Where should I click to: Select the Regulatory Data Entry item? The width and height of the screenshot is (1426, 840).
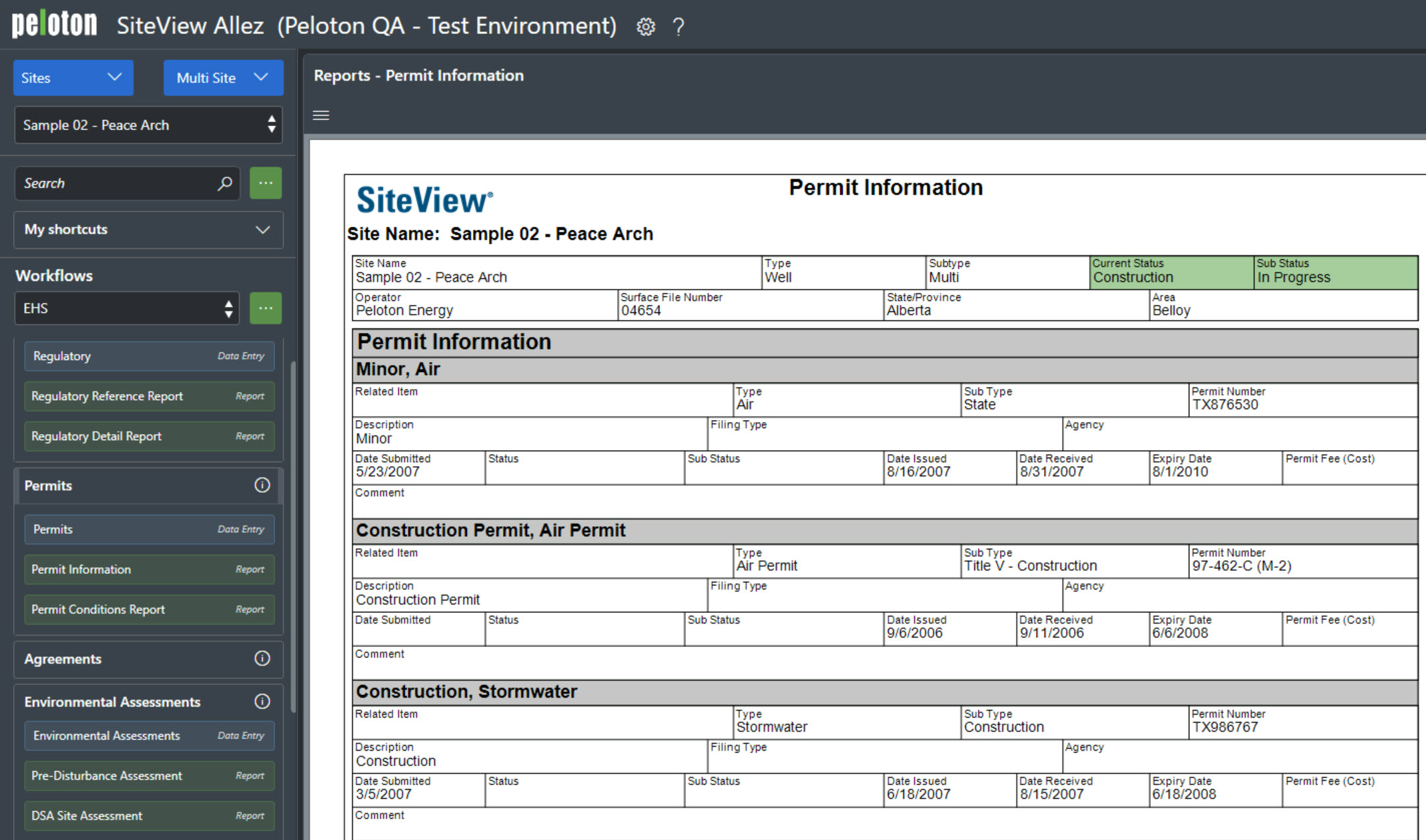pos(148,356)
